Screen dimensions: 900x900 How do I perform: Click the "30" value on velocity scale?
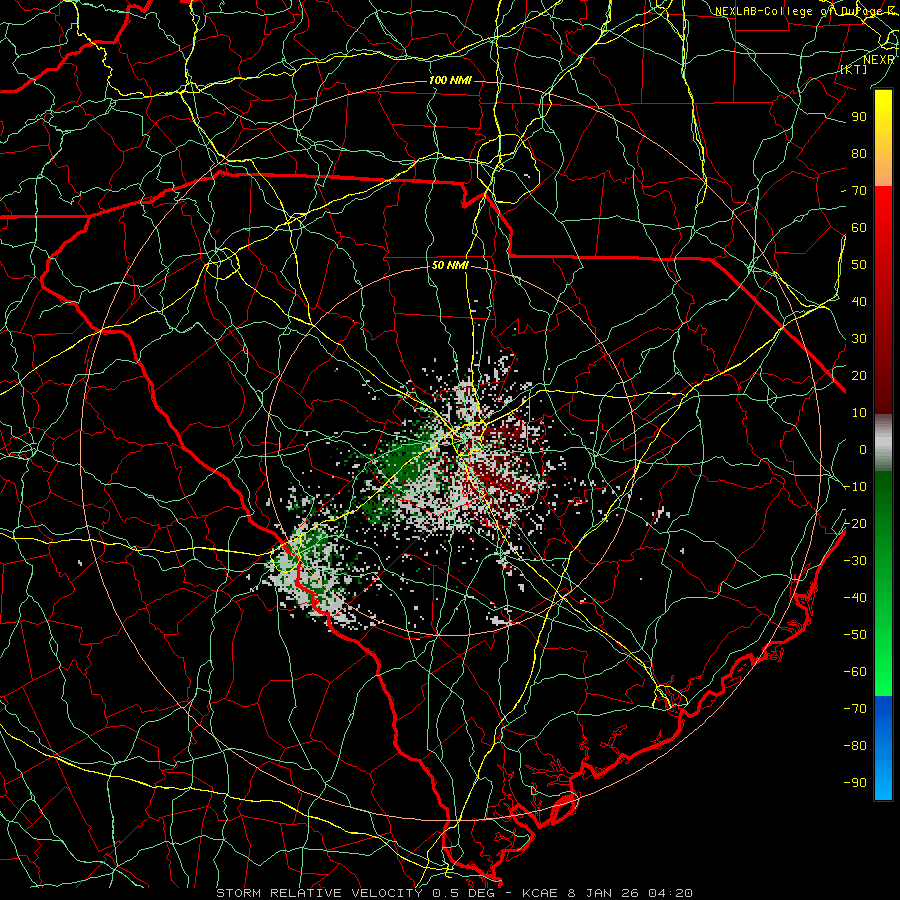tap(859, 339)
